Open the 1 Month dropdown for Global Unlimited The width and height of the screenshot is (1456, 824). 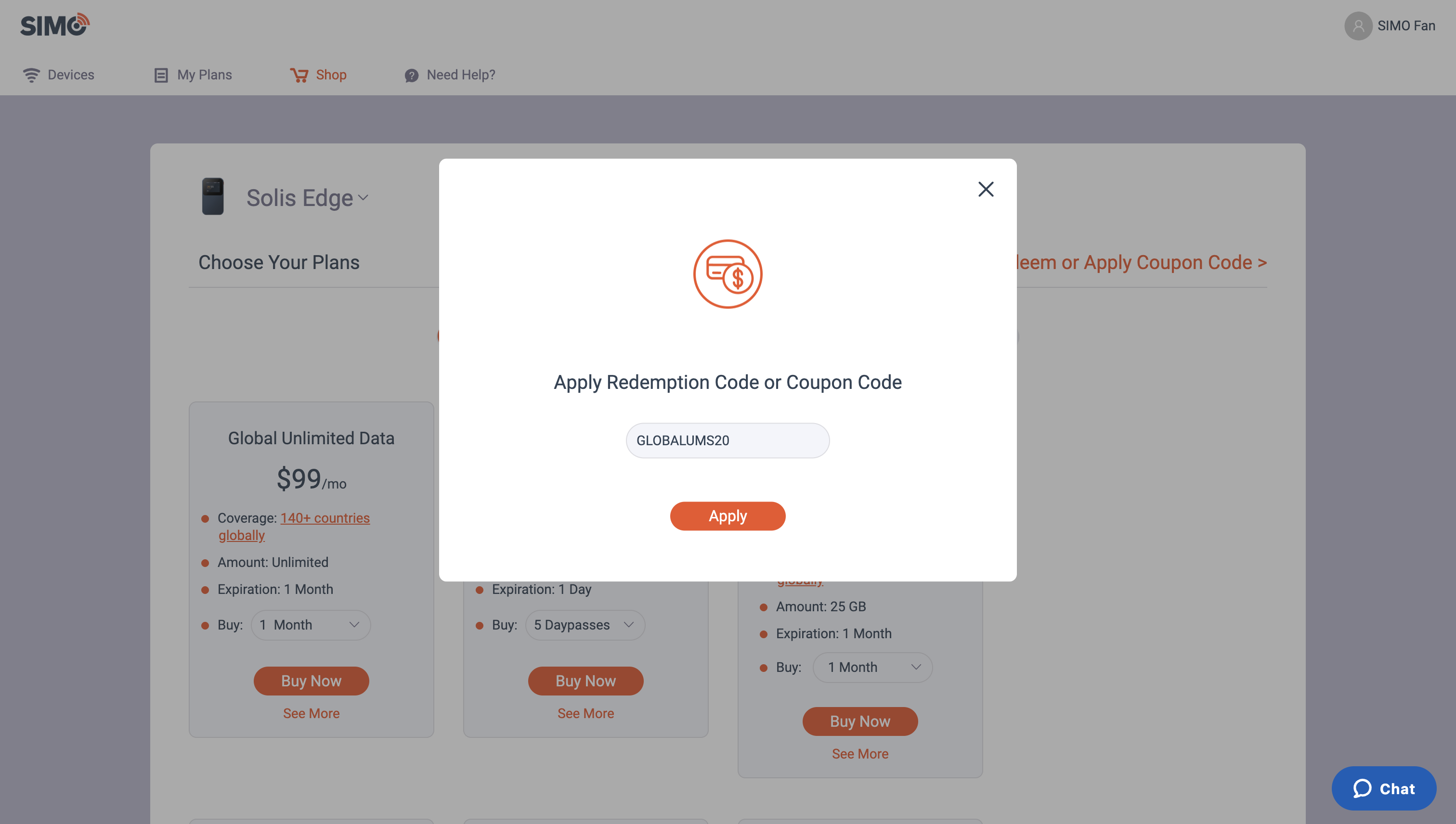coord(311,625)
